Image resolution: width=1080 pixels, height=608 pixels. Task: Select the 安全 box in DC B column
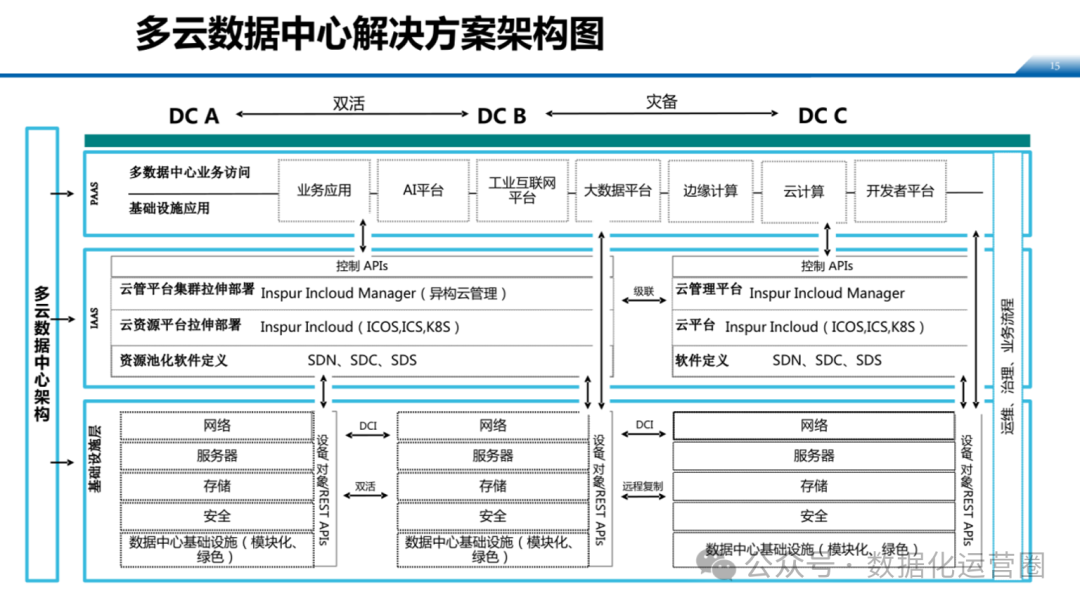[x=493, y=516]
